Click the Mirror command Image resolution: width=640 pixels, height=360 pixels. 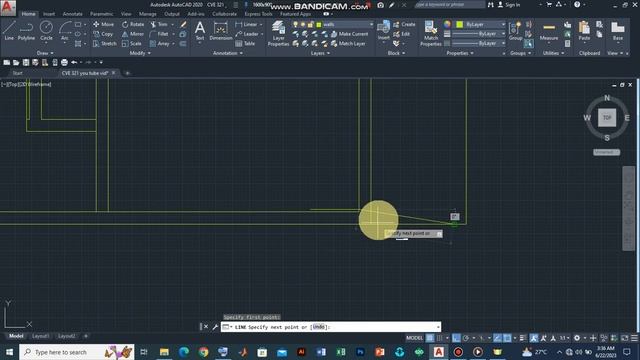133,34
